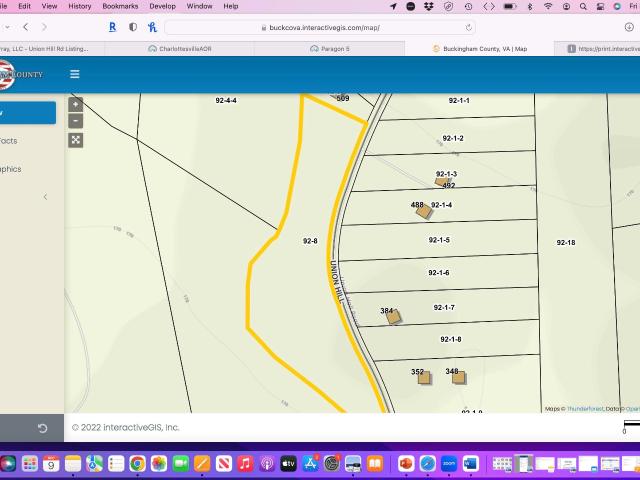Image resolution: width=640 pixels, height=480 pixels.
Task: Click parcel label 92-1-7
Action: [x=444, y=307]
